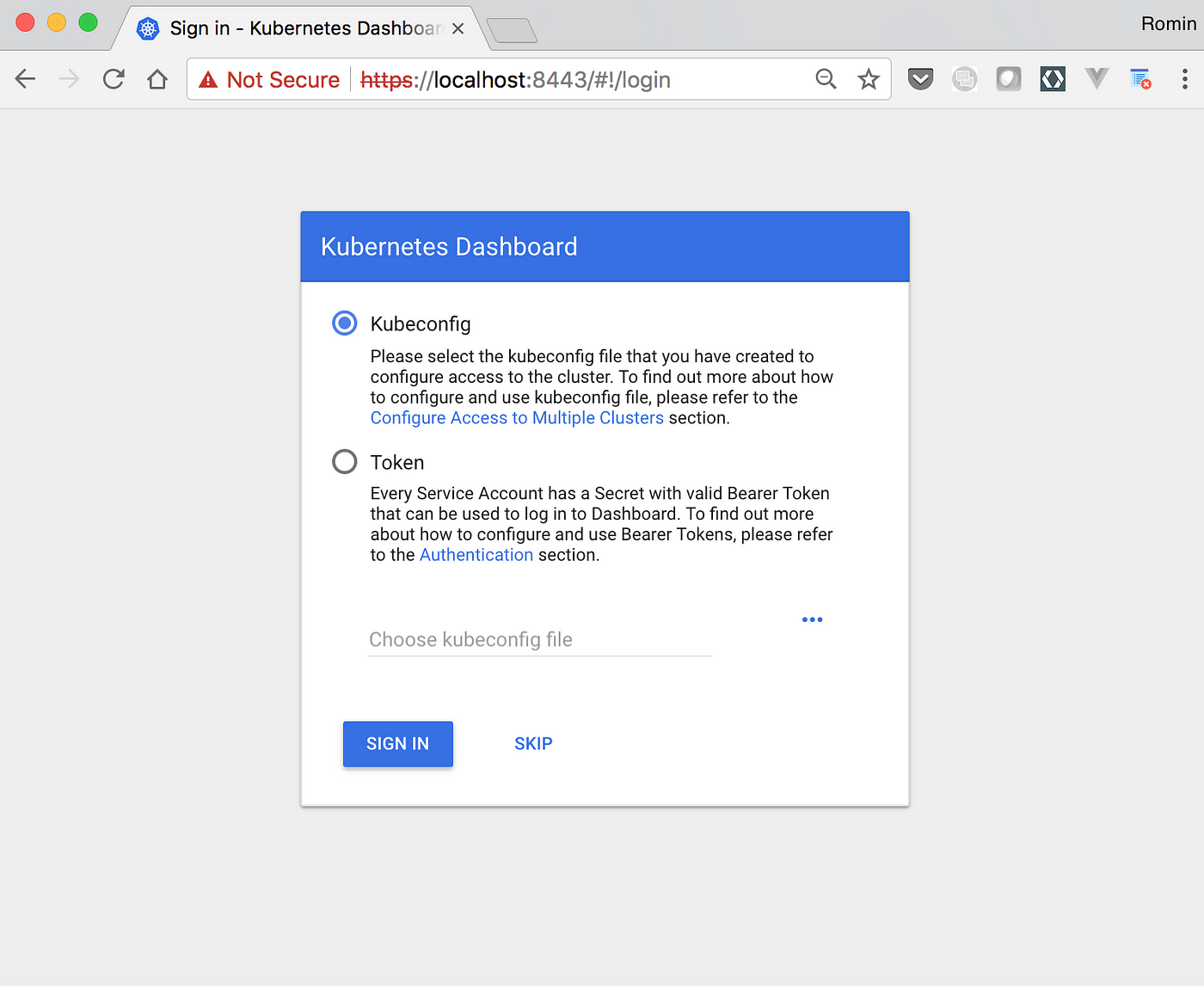Click the SKIP button
1204x986 pixels.
click(x=533, y=744)
